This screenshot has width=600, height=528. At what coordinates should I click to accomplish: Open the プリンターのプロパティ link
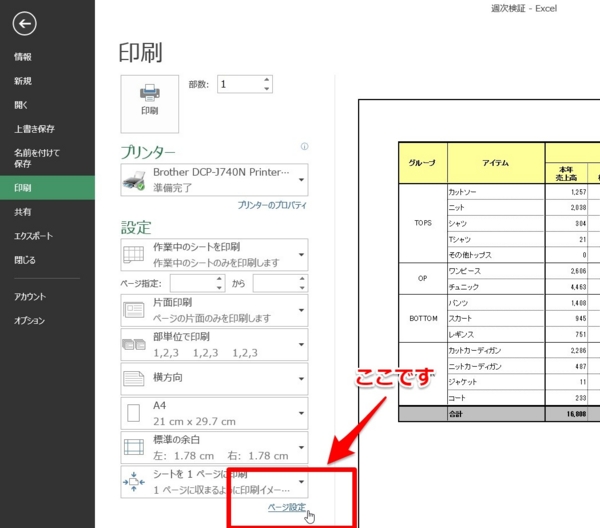pyautogui.click(x=272, y=205)
